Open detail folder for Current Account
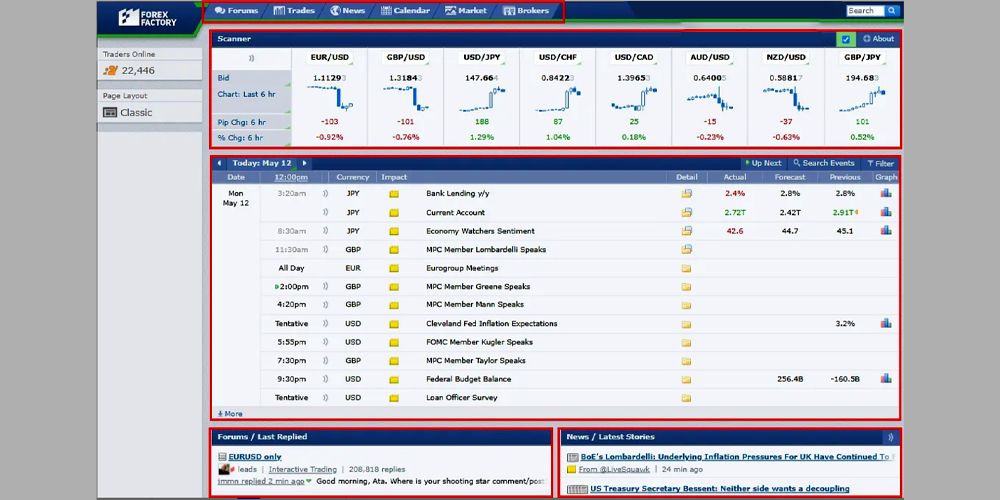1000x500 pixels. coord(686,212)
